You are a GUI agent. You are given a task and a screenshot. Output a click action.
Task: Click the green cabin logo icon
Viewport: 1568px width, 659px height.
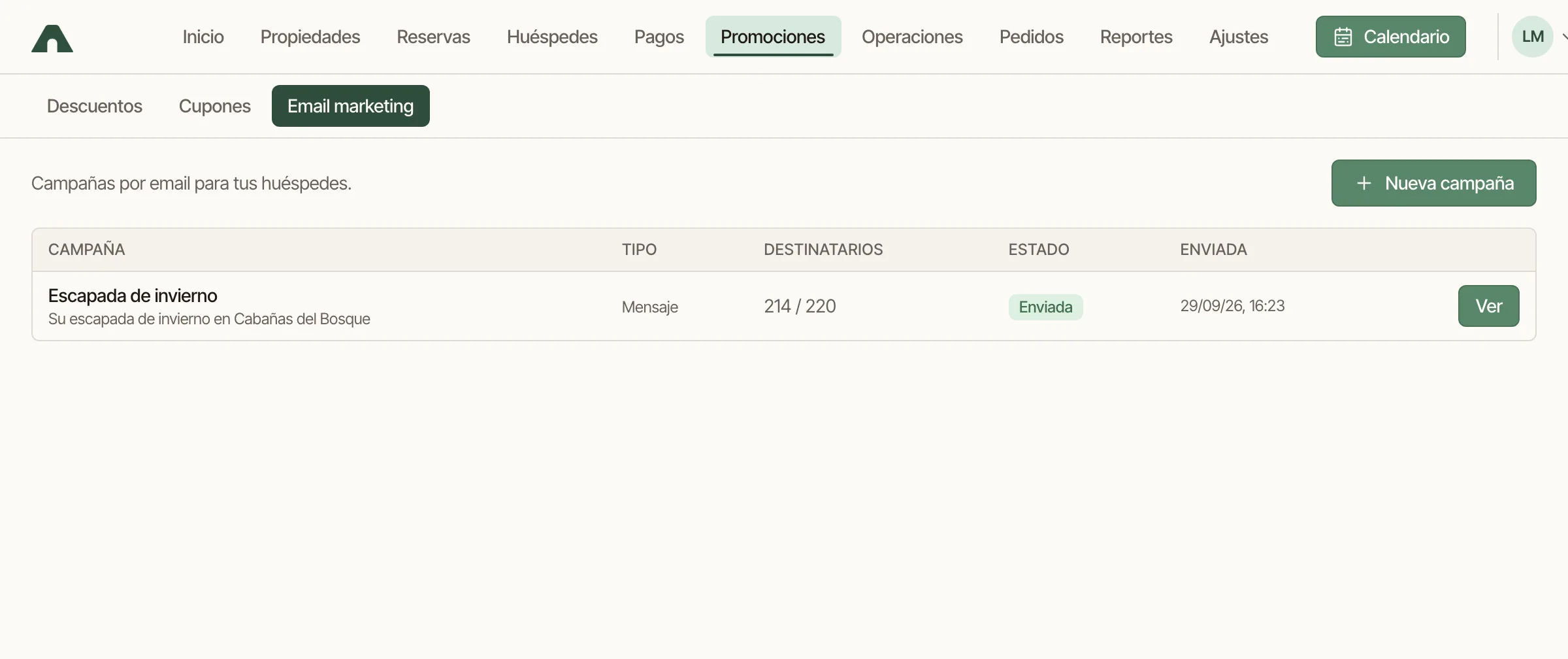point(52,38)
